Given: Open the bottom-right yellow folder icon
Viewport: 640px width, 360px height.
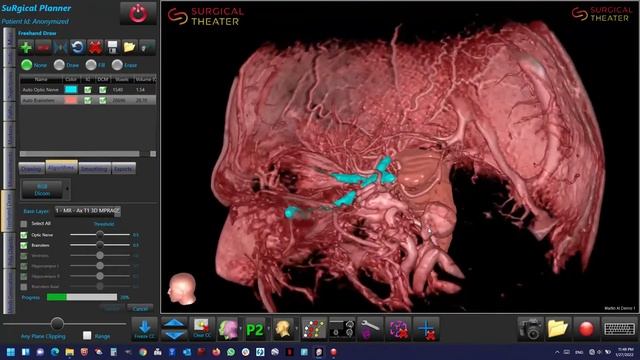Looking at the screenshot, I should pos(558,329).
